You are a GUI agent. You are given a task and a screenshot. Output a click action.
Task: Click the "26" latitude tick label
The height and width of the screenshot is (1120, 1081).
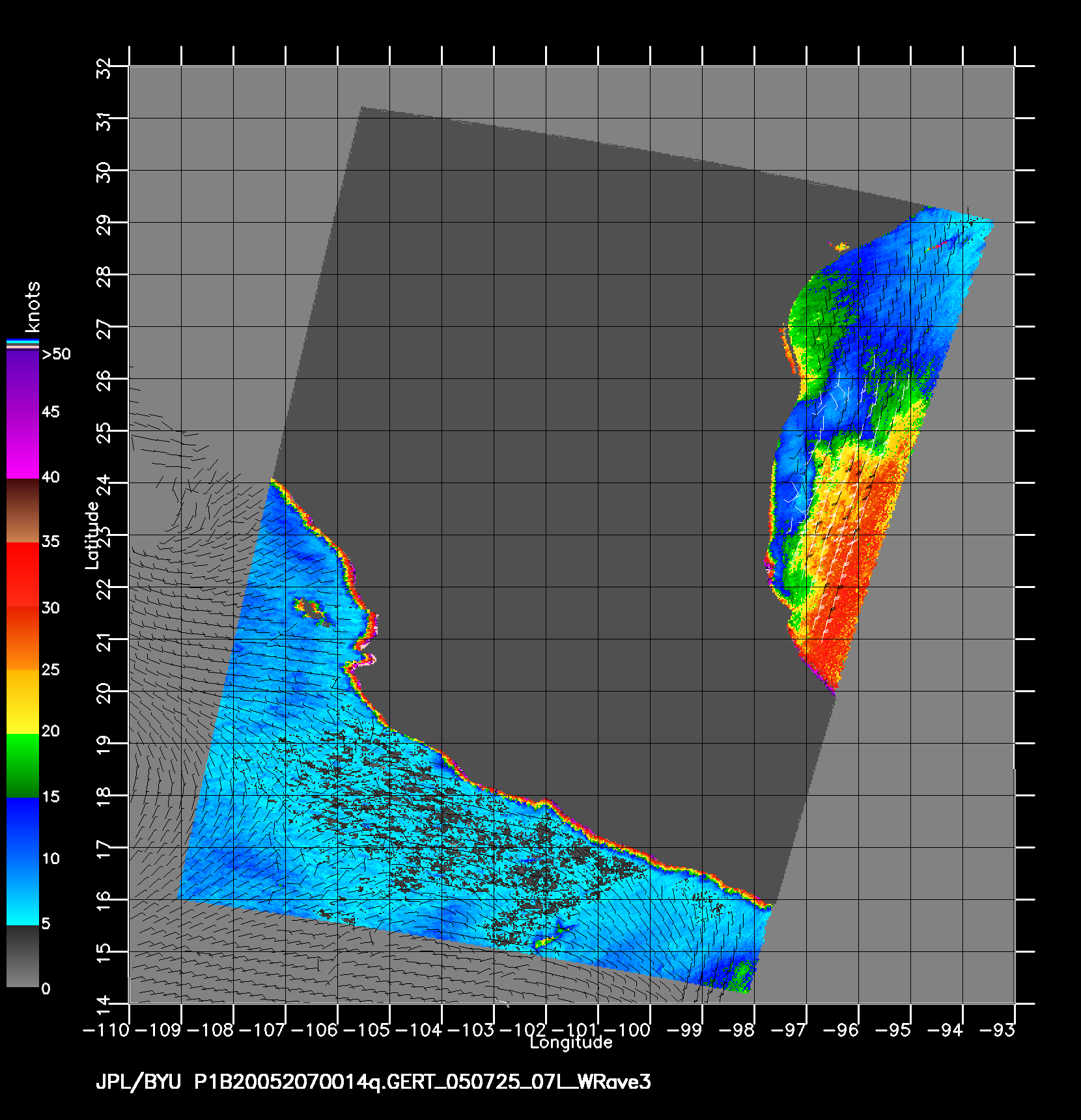point(104,382)
